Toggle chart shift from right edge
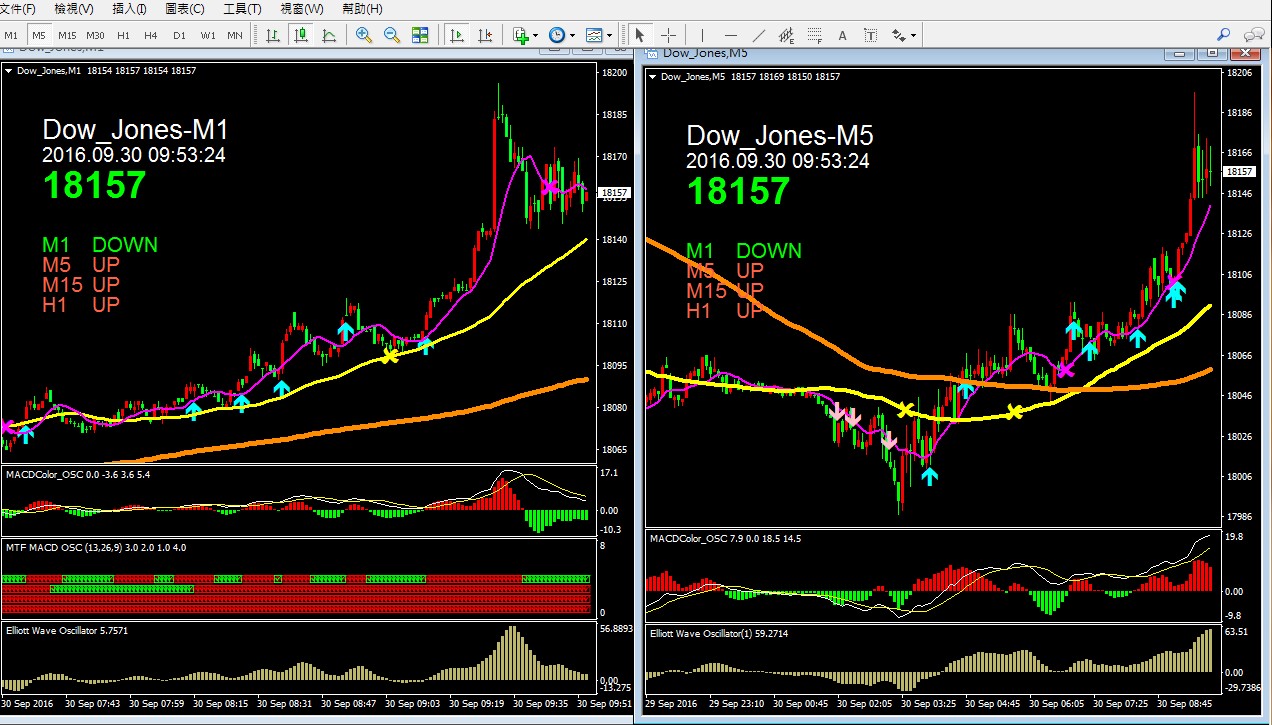1272x725 pixels. pyautogui.click(x=485, y=35)
